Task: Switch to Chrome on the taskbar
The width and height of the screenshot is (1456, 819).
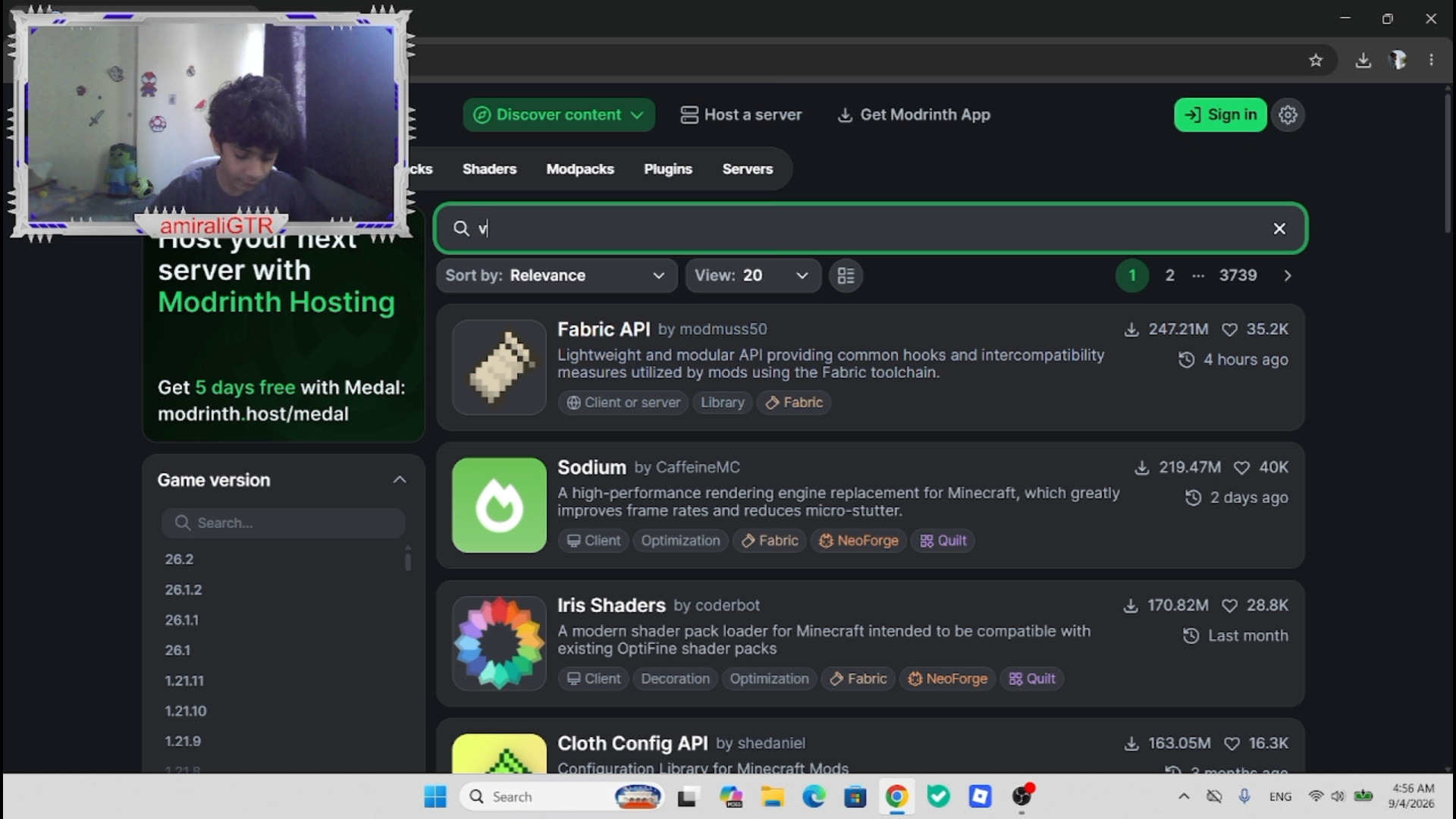Action: point(896,796)
